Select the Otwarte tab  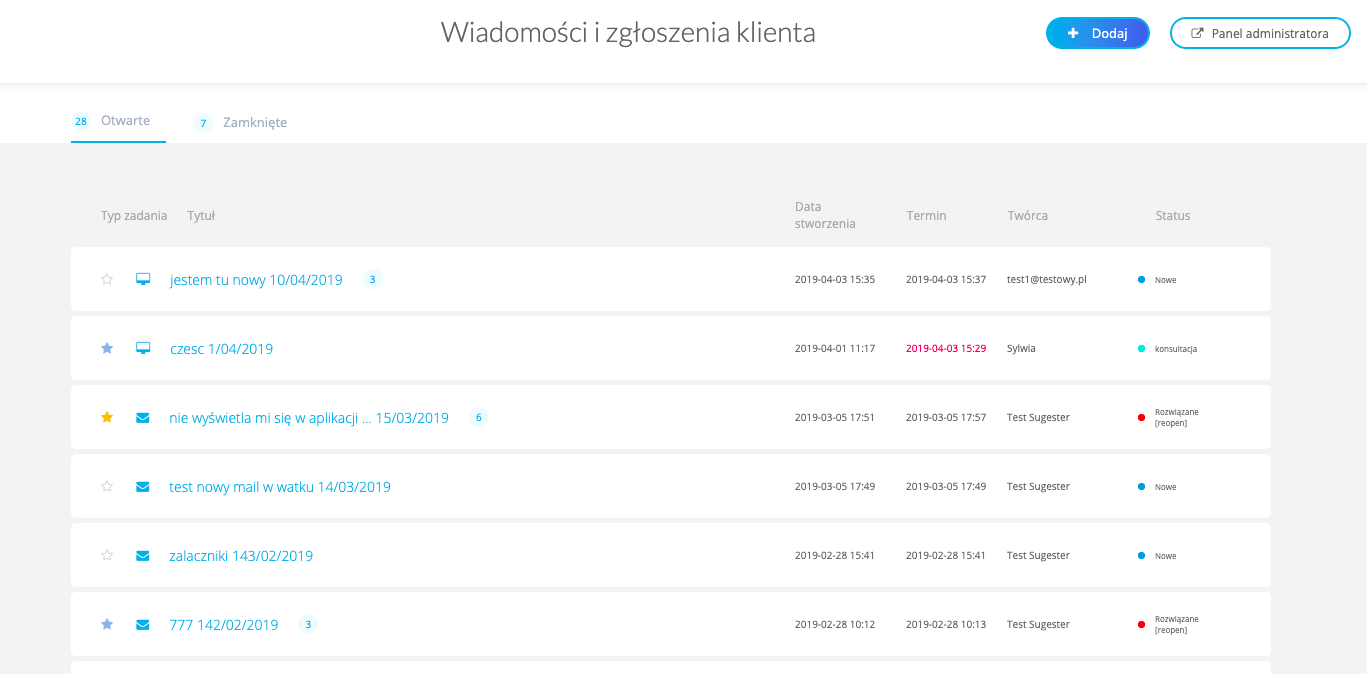tap(124, 119)
